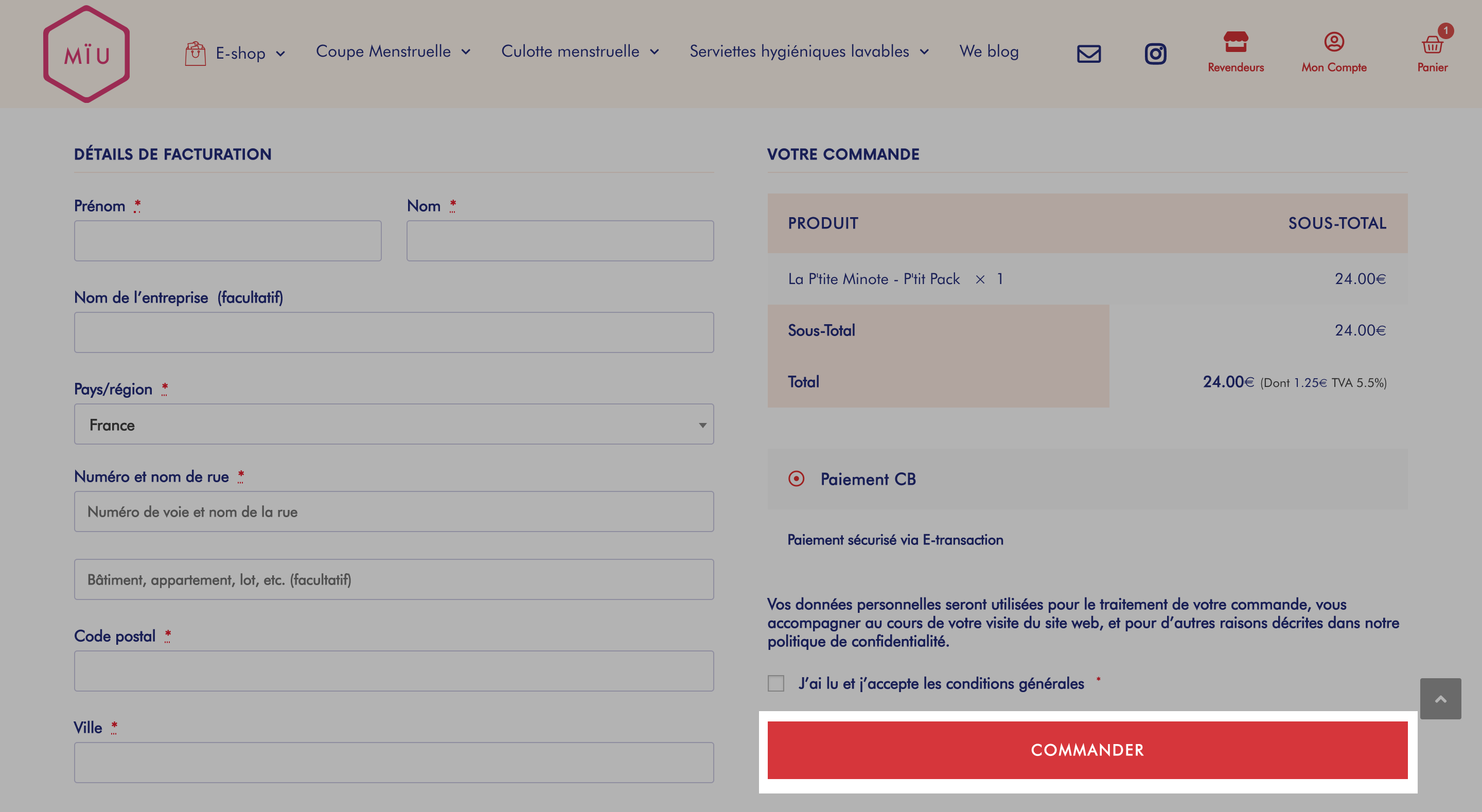Click the Prénom input field
This screenshot has width=1482, height=812.
(x=228, y=240)
